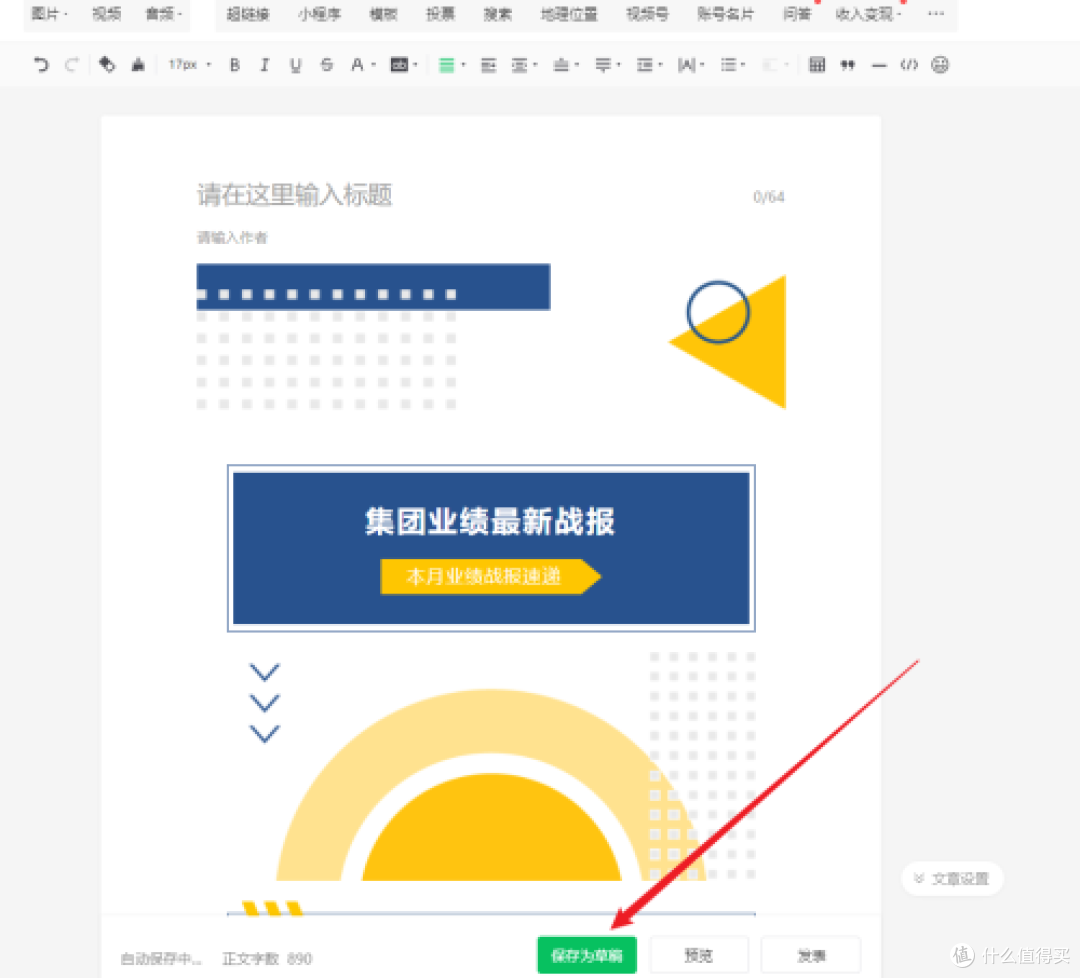The width and height of the screenshot is (1080, 978).
Task: Insert 地理位置 location
Action: click(x=569, y=14)
